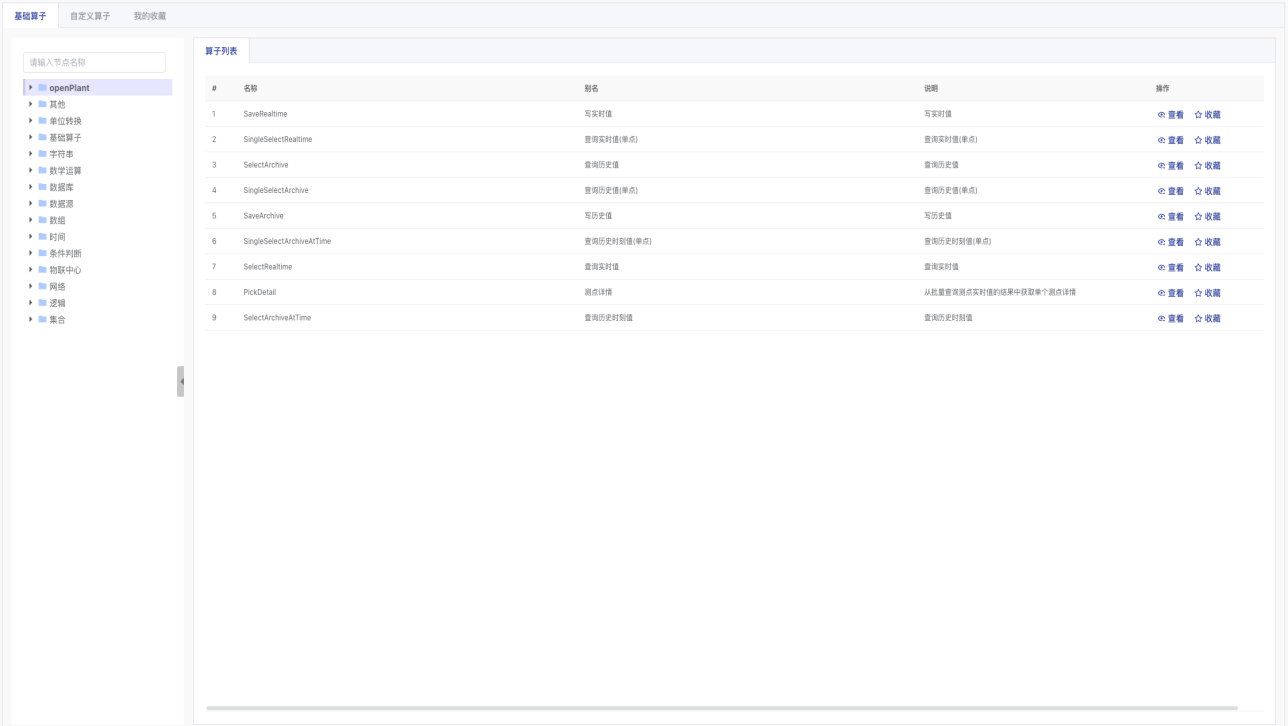
Task: Favorite the SingleSelectArchiveAtTime operator
Action: pos(1207,242)
